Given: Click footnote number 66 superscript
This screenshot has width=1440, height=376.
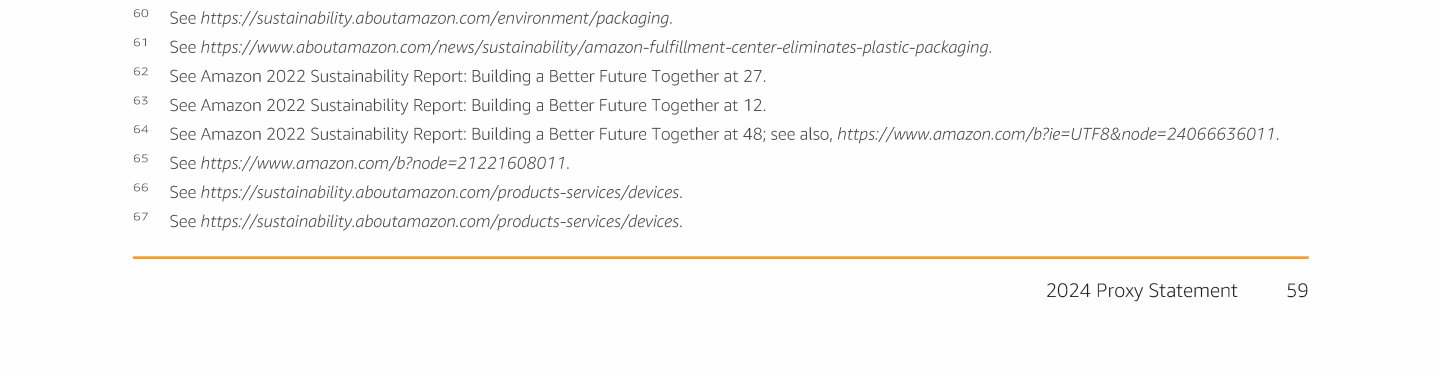Looking at the screenshot, I should tap(140, 188).
